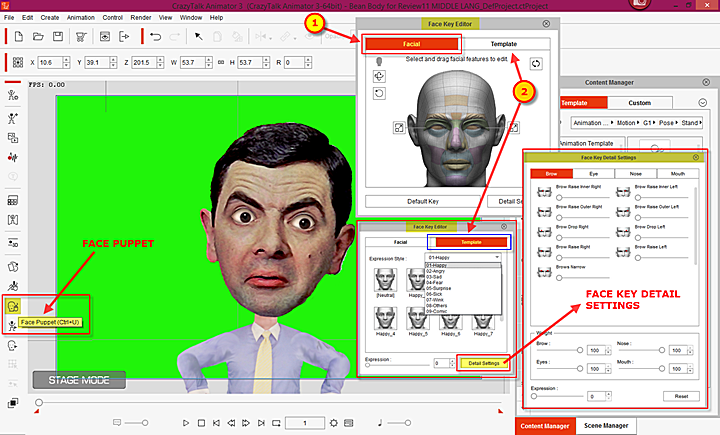Toggle loop playback
This screenshot has width=720, height=435.
[x=276, y=423]
